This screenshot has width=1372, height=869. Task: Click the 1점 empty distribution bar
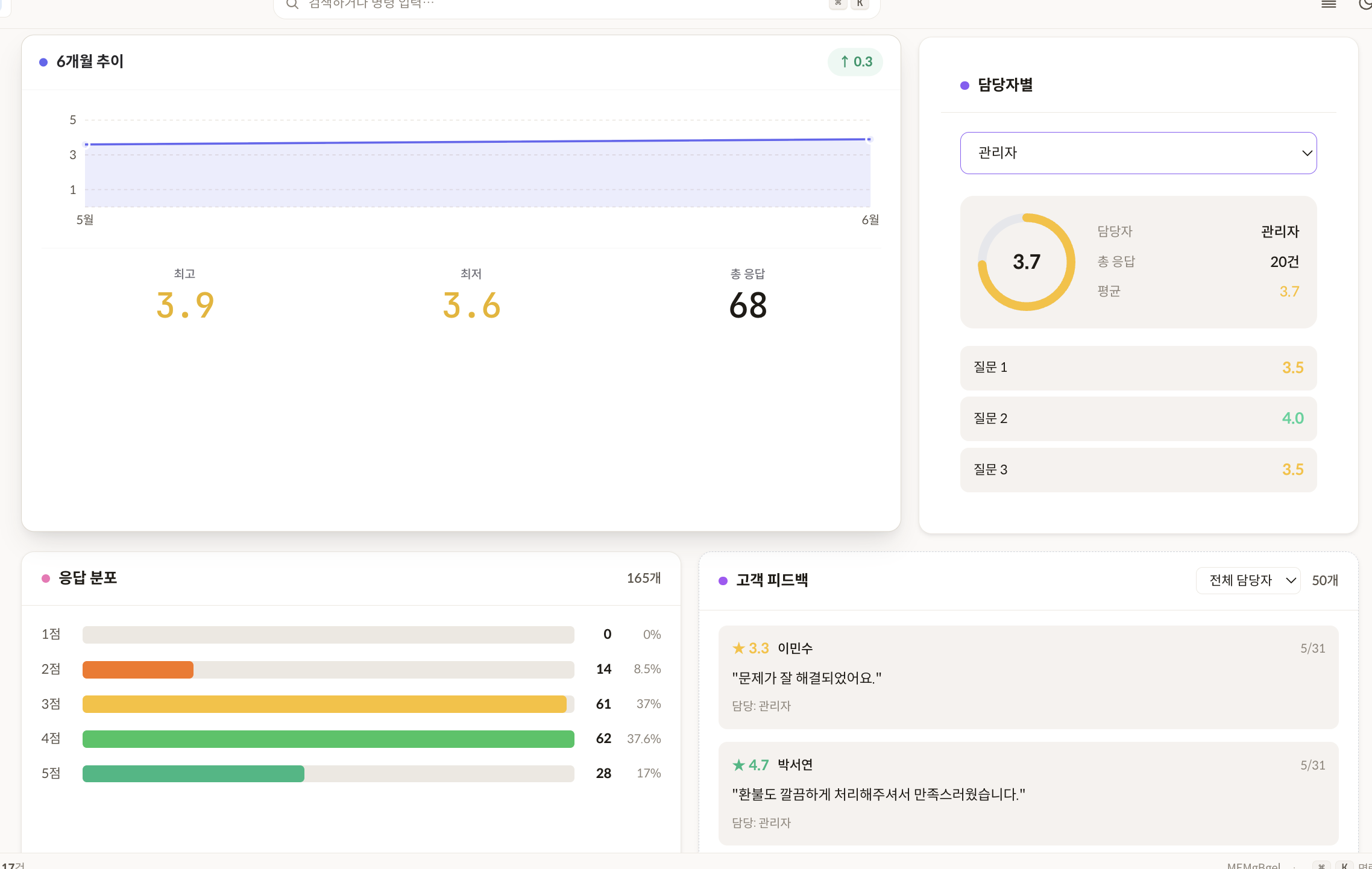click(x=328, y=635)
